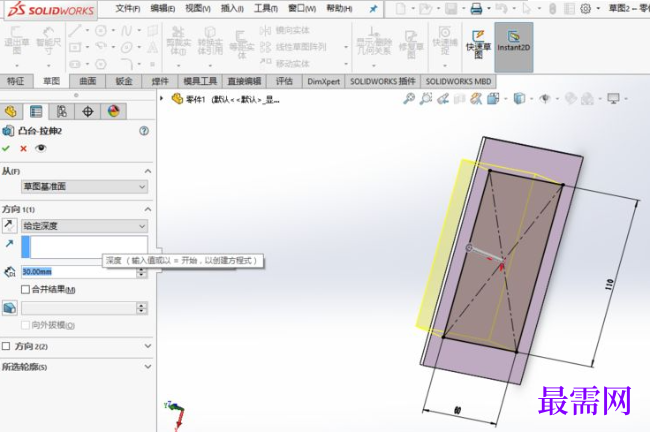Check 合并结果 merge result checkbox
Image resolution: width=650 pixels, height=432 pixels.
tap(25, 289)
